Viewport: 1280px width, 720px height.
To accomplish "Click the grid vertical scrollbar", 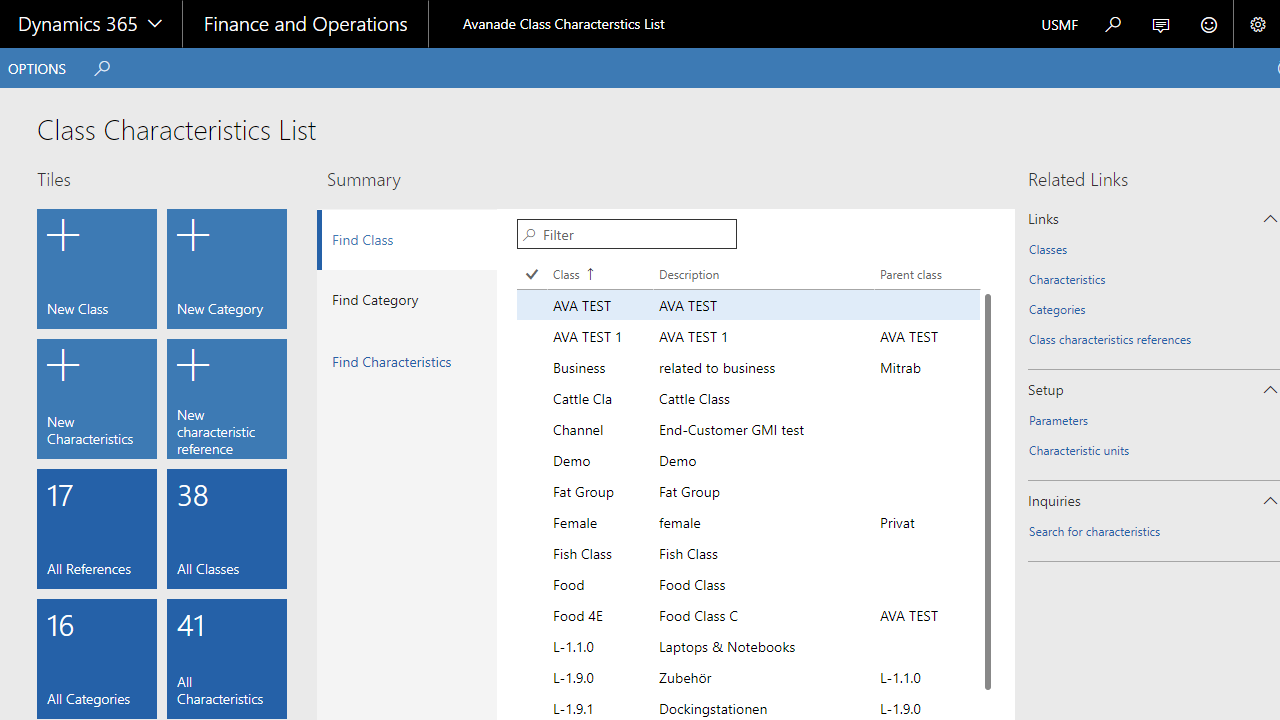I will pyautogui.click(x=988, y=491).
